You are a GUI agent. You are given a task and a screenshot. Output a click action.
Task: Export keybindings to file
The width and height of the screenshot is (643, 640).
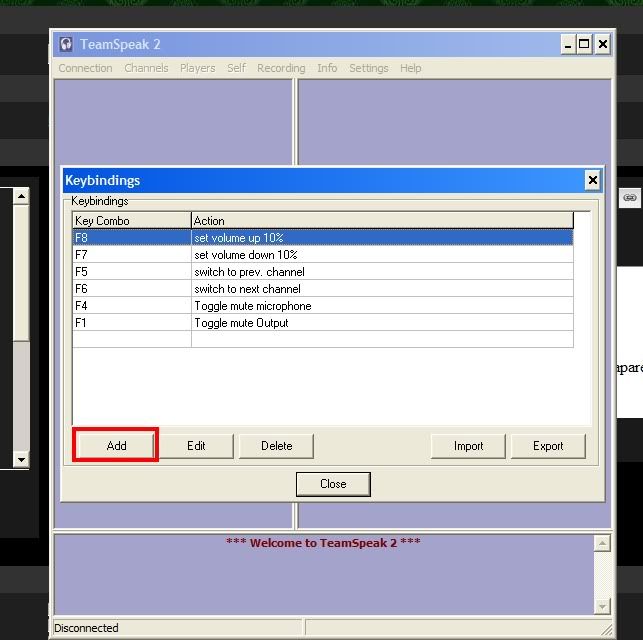(x=548, y=446)
